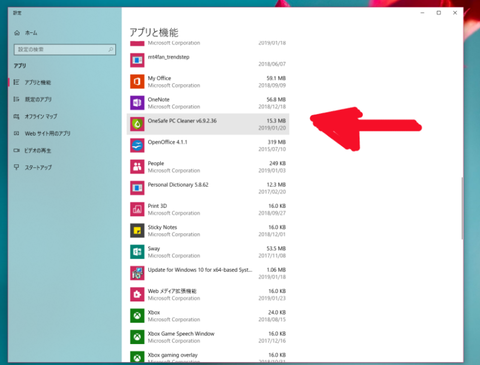The width and height of the screenshot is (480, 365).
Task: Click the '56.8 MB' size of OneNote
Action: (276, 99)
